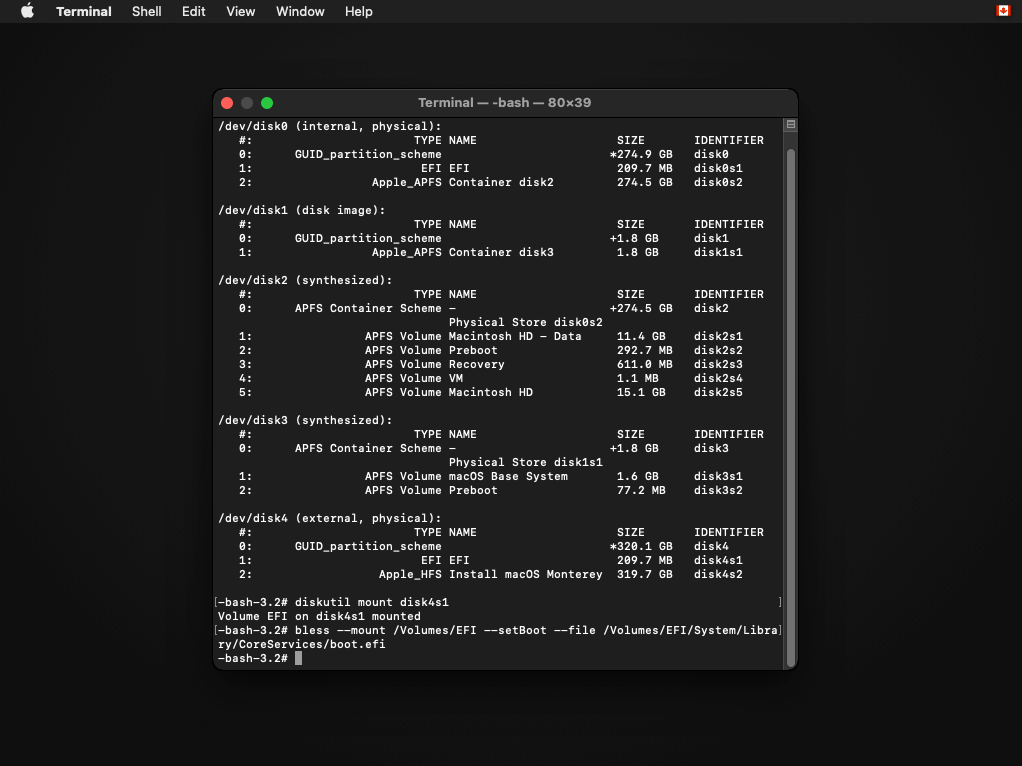The height and width of the screenshot is (766, 1022).
Task: Open the View menu
Action: (240, 11)
